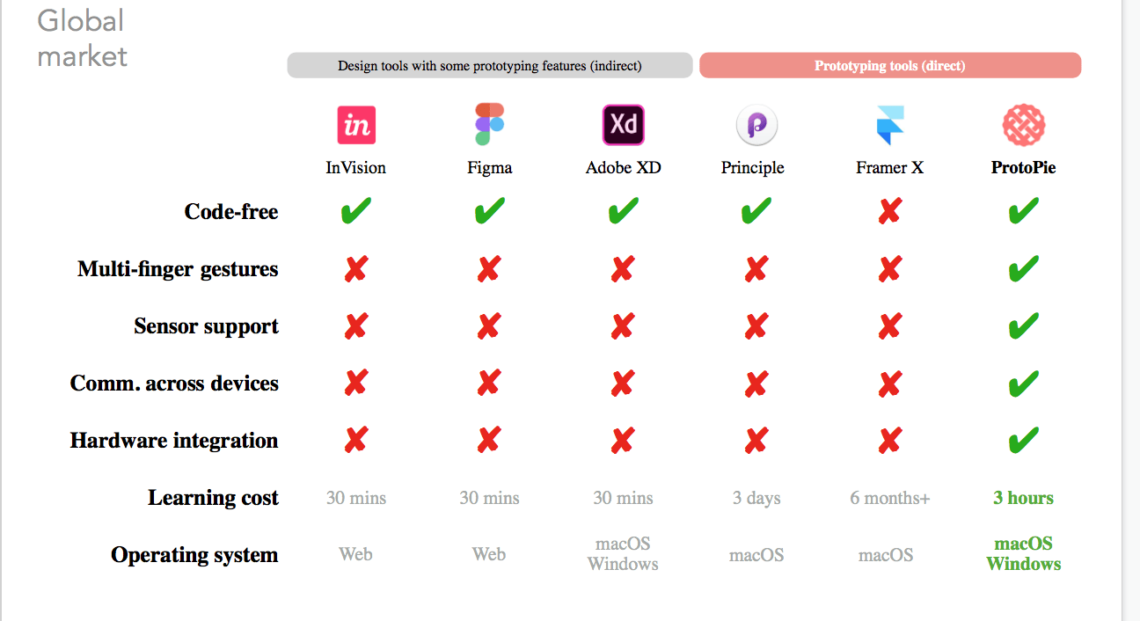
Task: Click the Operating system row label
Action: tap(194, 555)
